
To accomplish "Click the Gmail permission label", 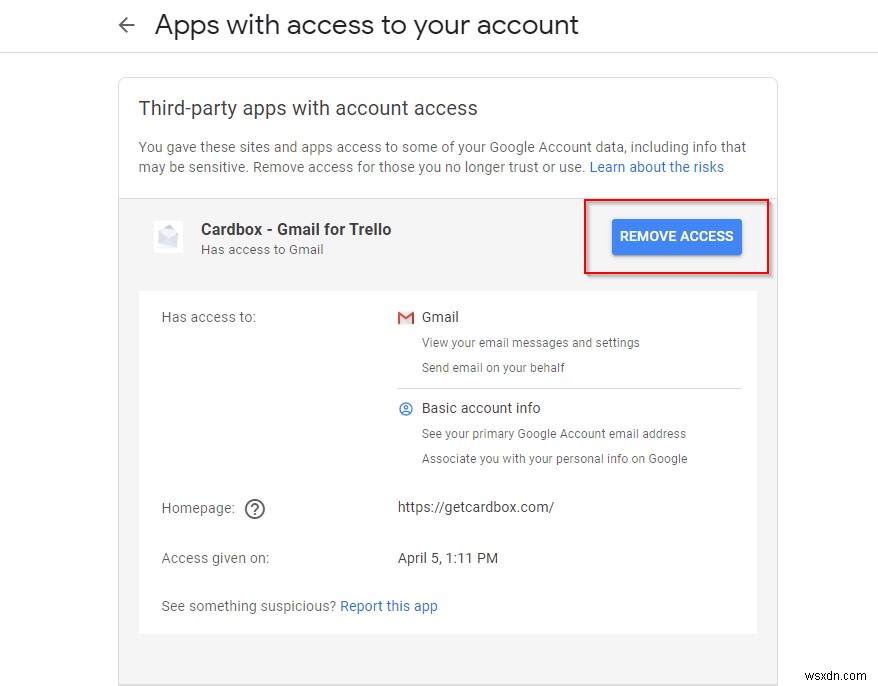I will [440, 317].
